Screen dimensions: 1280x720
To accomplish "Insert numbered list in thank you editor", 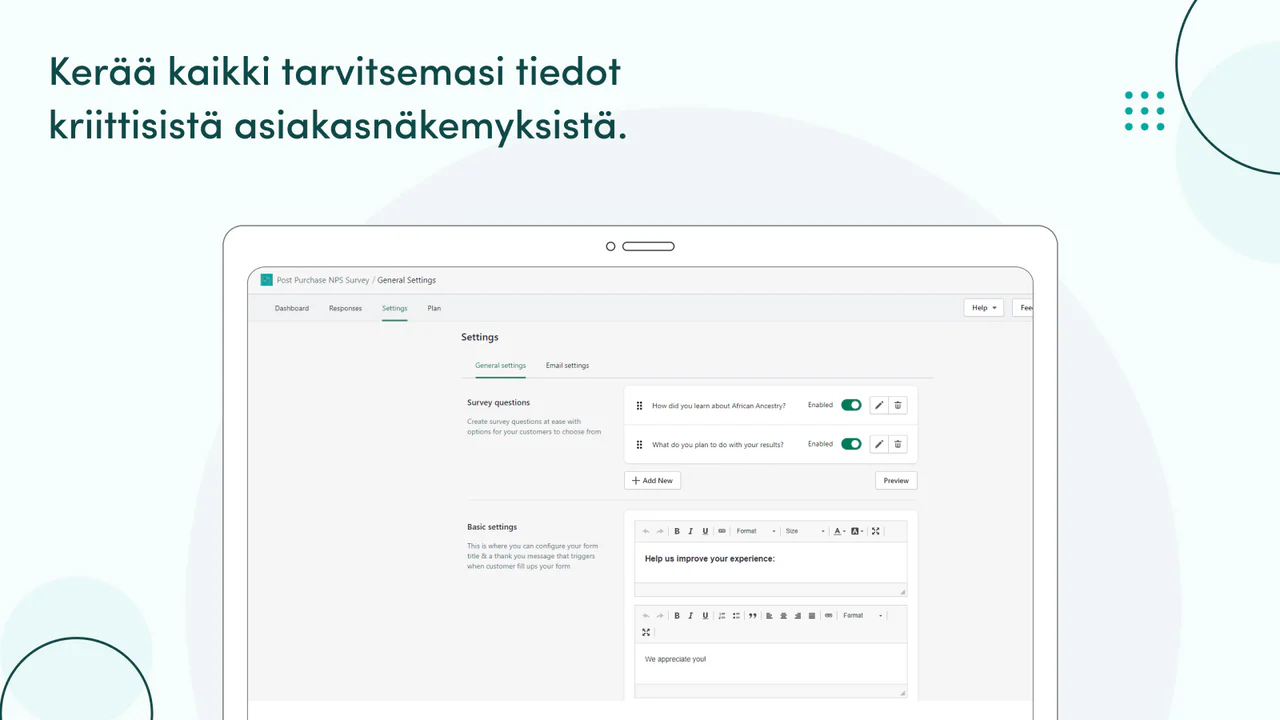I will point(722,616).
